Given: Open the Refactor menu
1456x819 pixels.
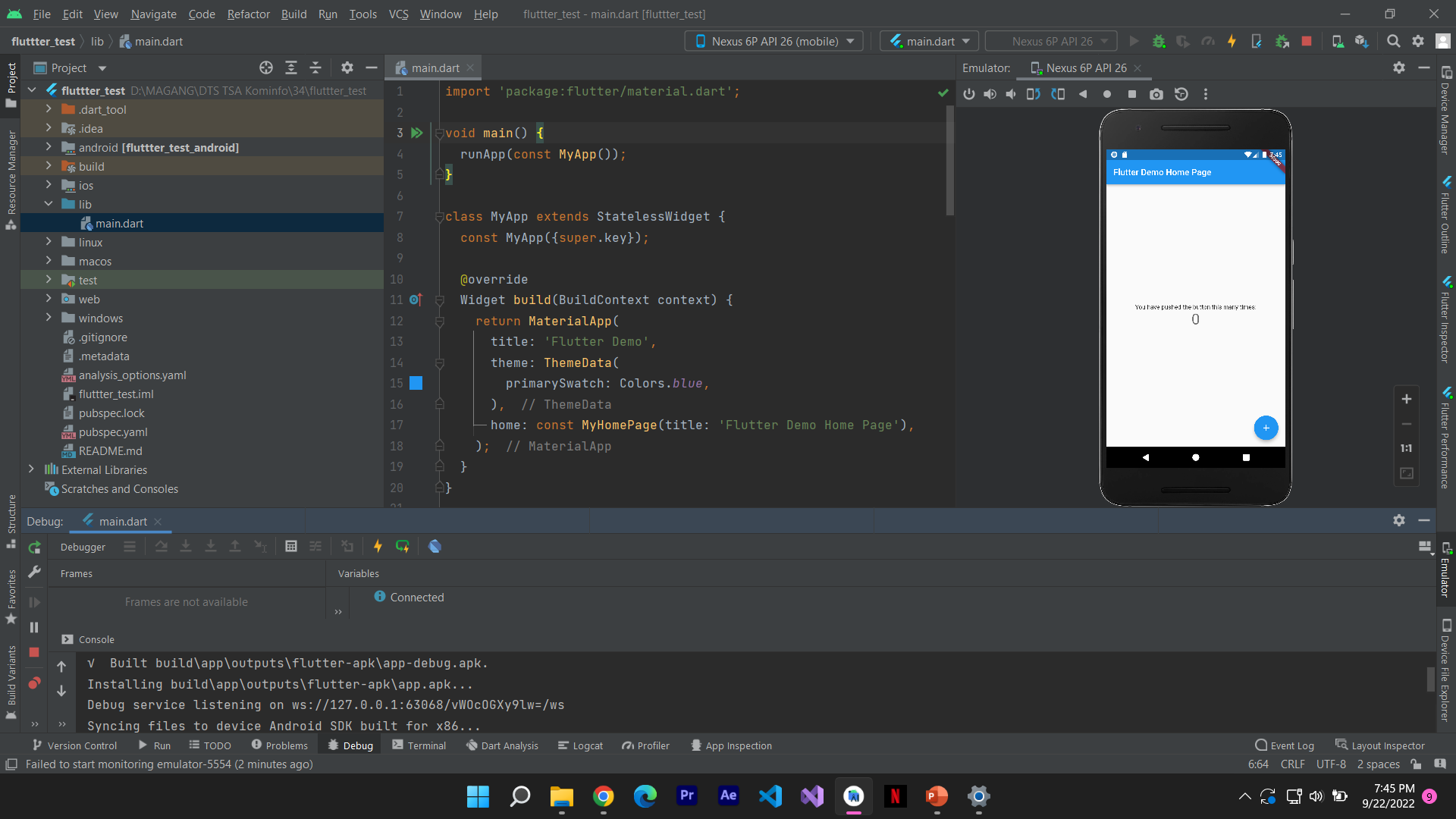Looking at the screenshot, I should pos(248,14).
